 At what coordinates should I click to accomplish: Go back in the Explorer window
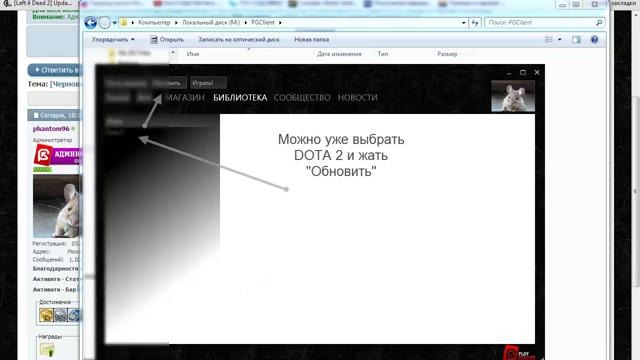[x=90, y=22]
